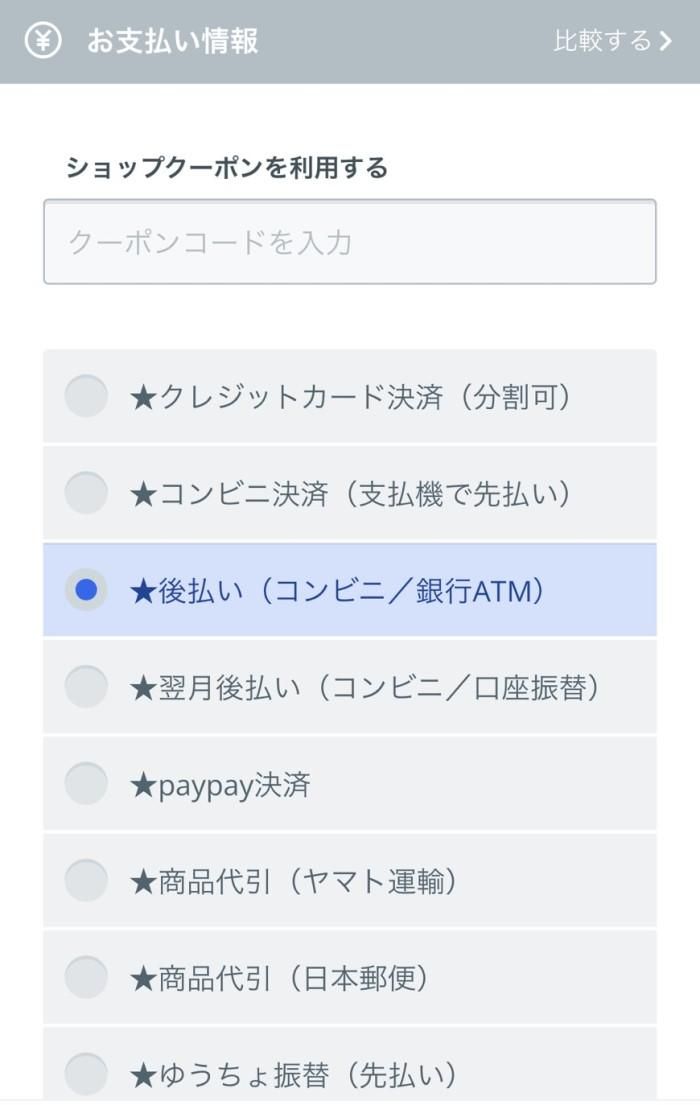Click the ショップクーポンを利用する label
The height and width of the screenshot is (1105, 700).
point(226,167)
